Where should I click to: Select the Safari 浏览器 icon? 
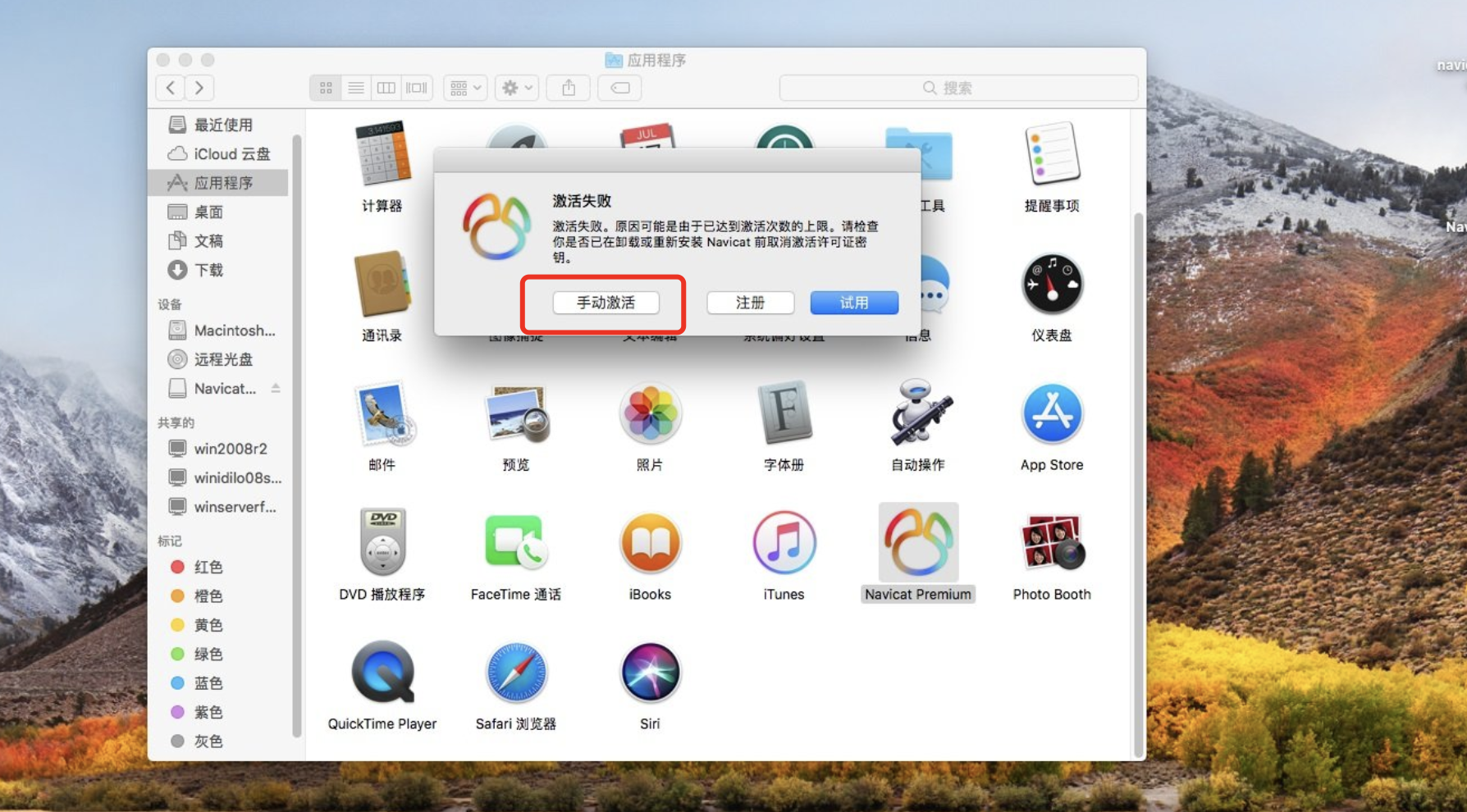pos(516,672)
